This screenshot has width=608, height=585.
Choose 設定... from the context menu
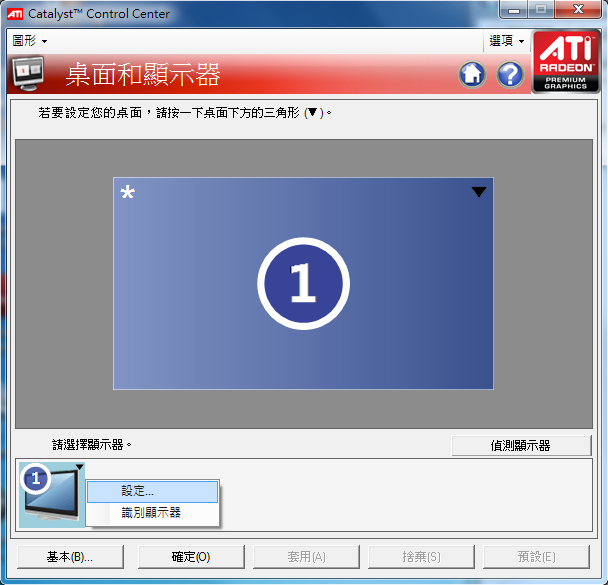[152, 492]
